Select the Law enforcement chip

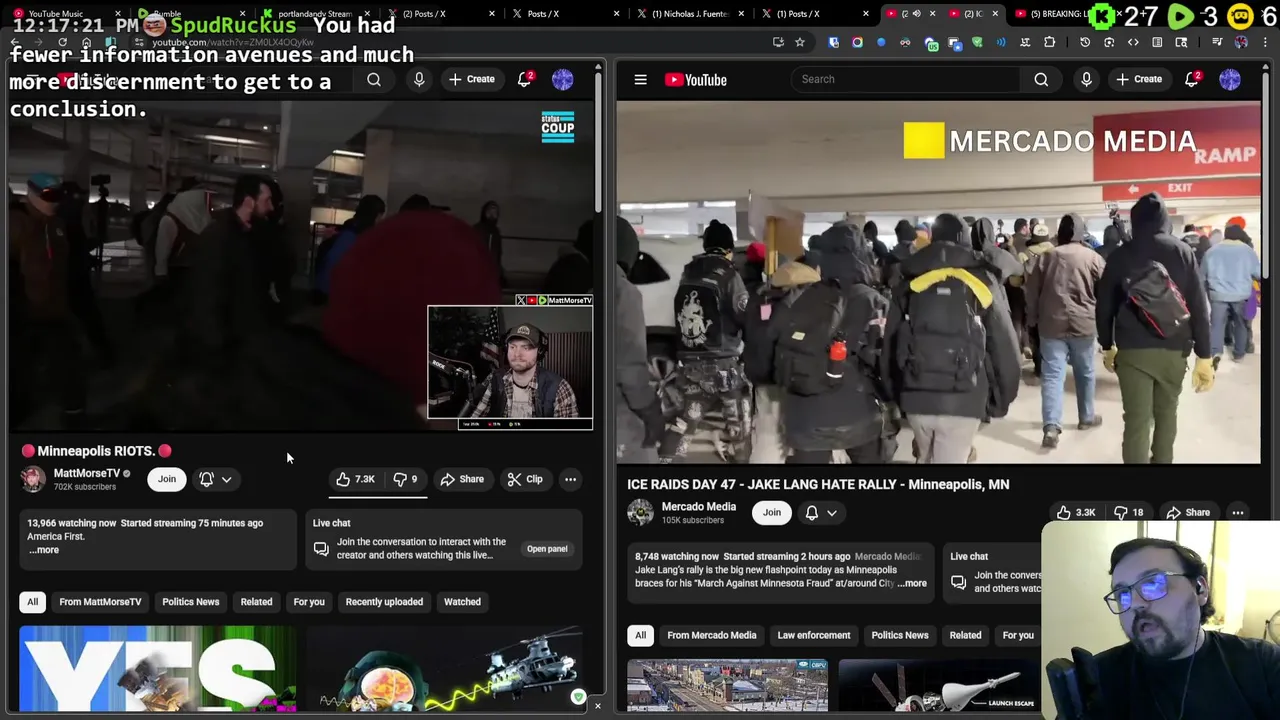(x=814, y=635)
